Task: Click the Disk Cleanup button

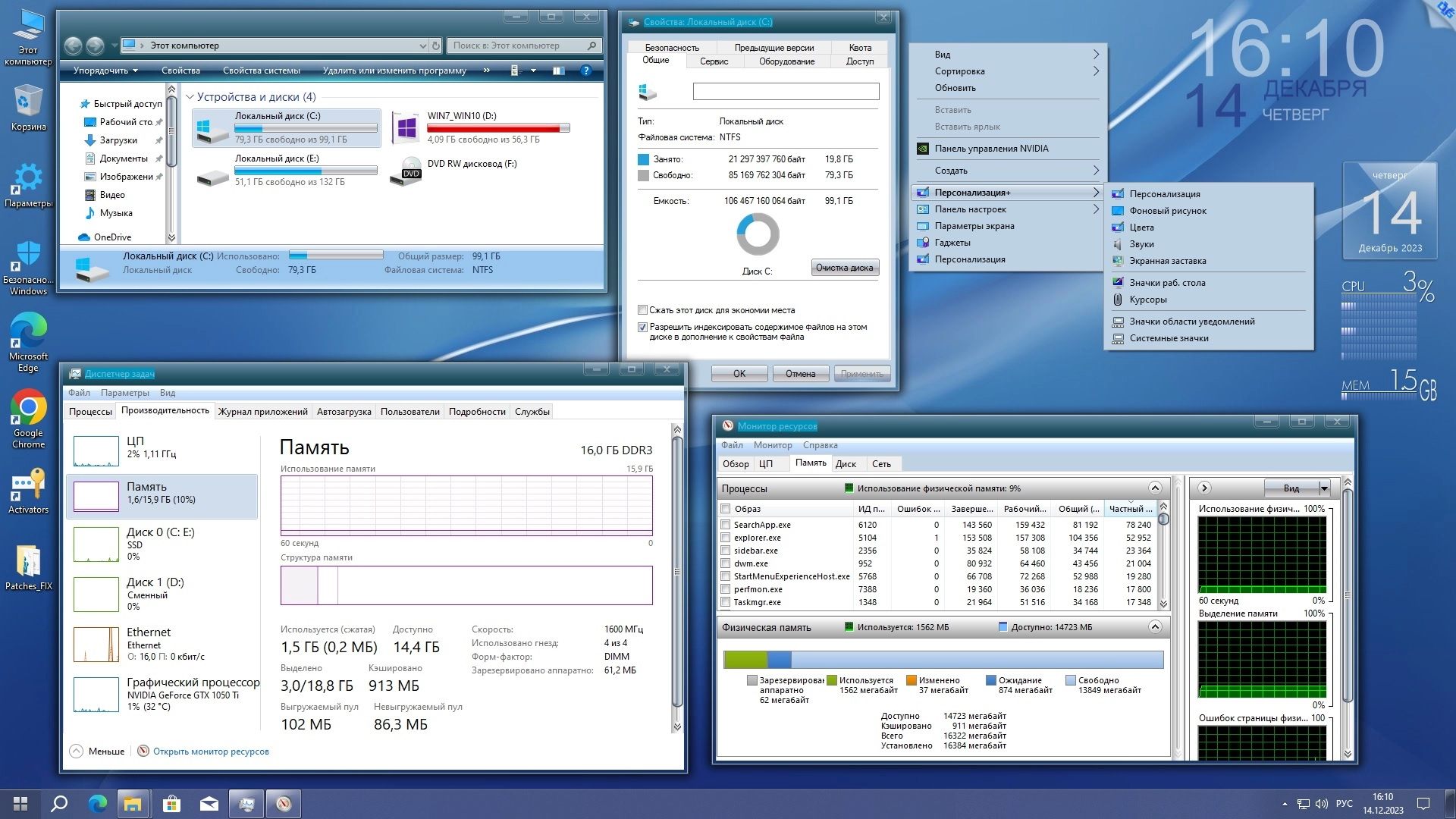Action: point(845,268)
